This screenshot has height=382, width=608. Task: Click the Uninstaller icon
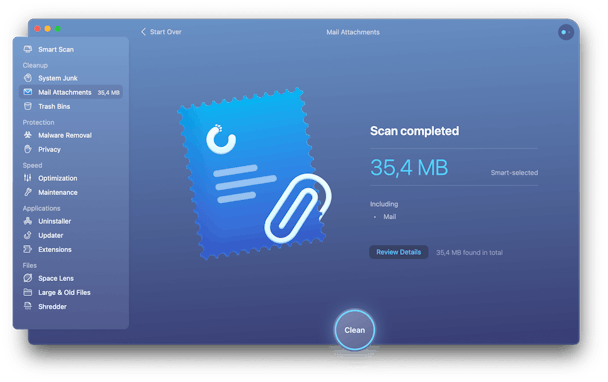pos(28,221)
